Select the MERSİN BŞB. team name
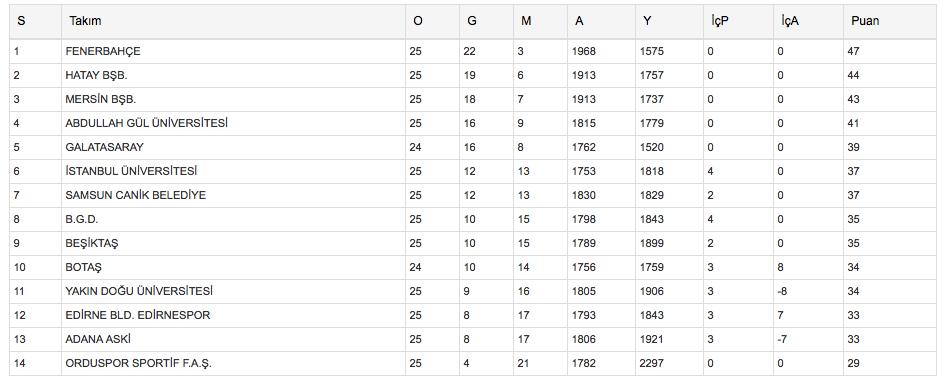946x383 pixels. click(x=101, y=100)
